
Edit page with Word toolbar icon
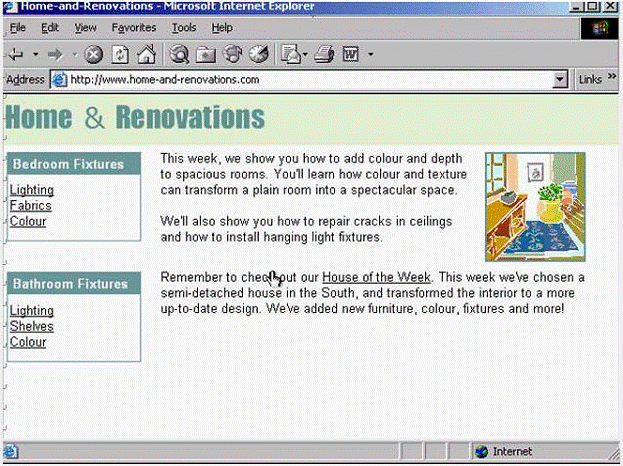click(x=351, y=53)
